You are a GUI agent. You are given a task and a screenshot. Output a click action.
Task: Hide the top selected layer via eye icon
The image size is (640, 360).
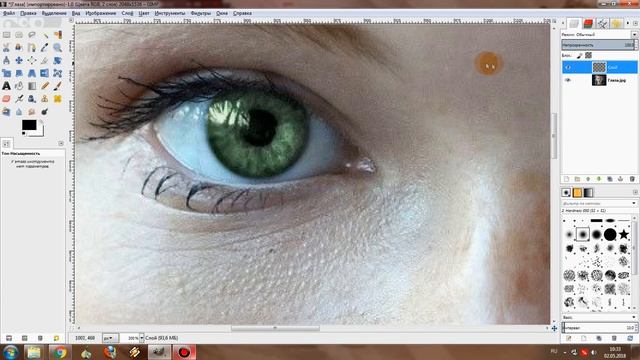[x=568, y=67]
